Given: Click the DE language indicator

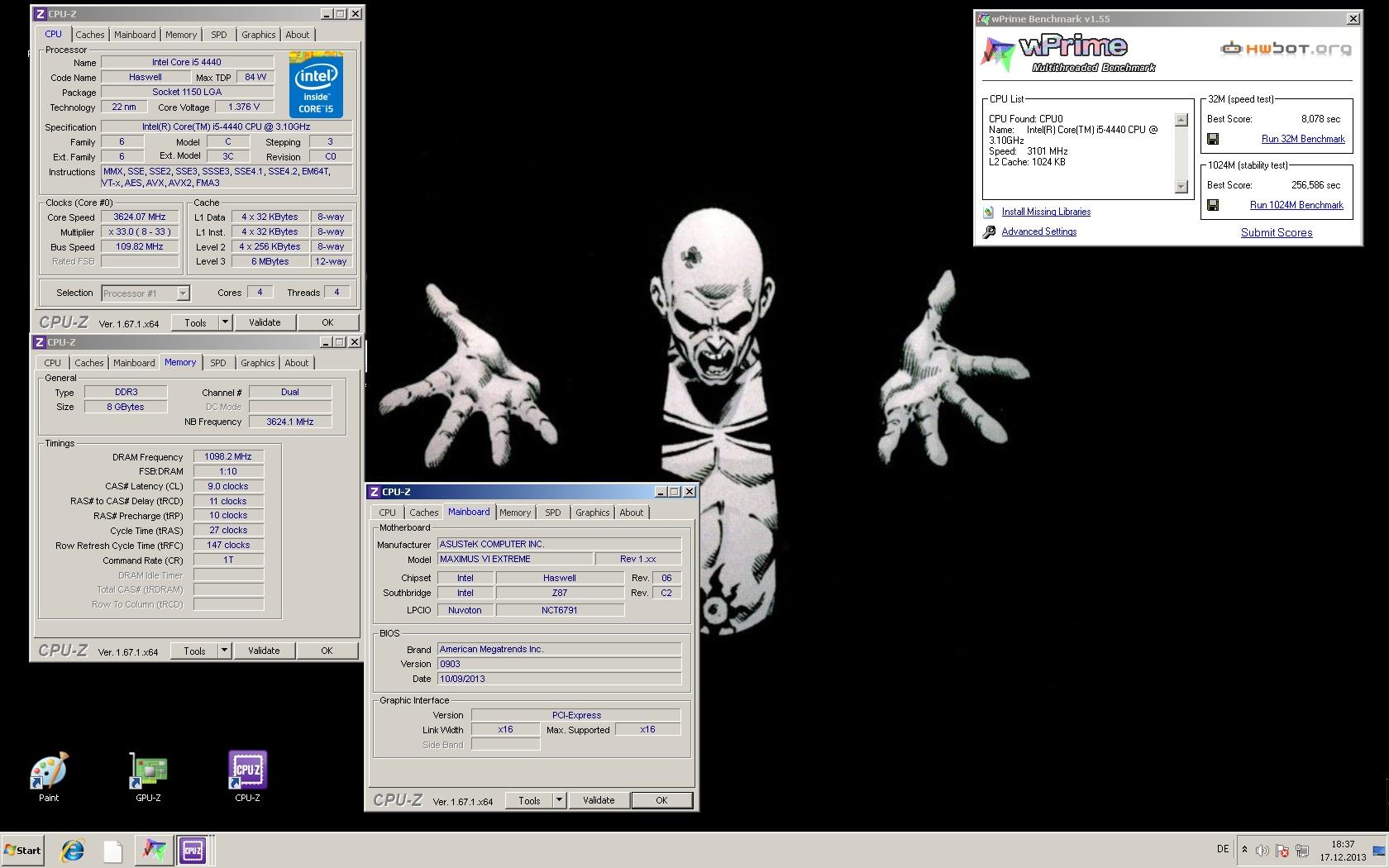Looking at the screenshot, I should point(1223,849).
